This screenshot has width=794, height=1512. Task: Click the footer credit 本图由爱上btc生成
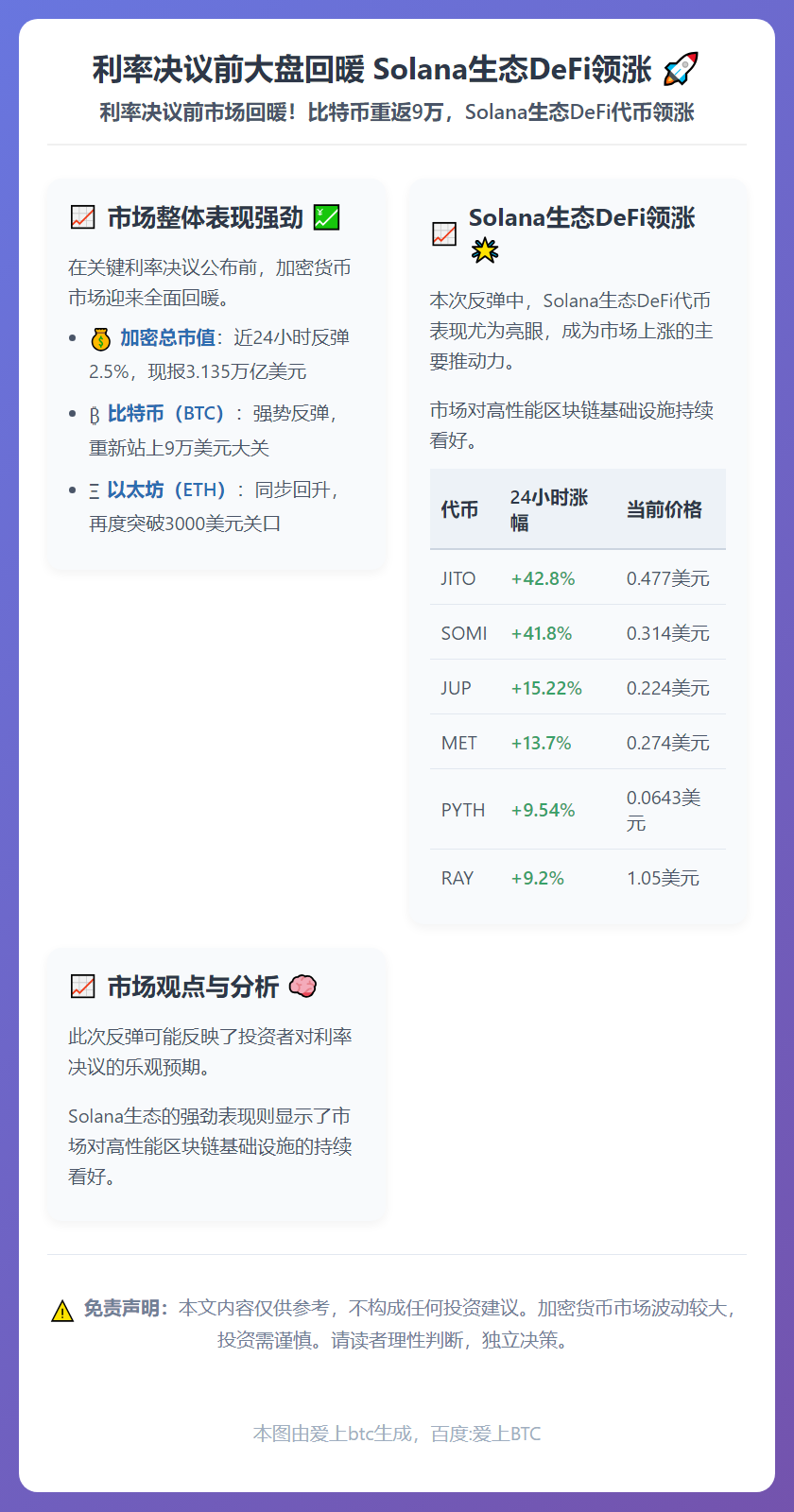pos(397,1434)
